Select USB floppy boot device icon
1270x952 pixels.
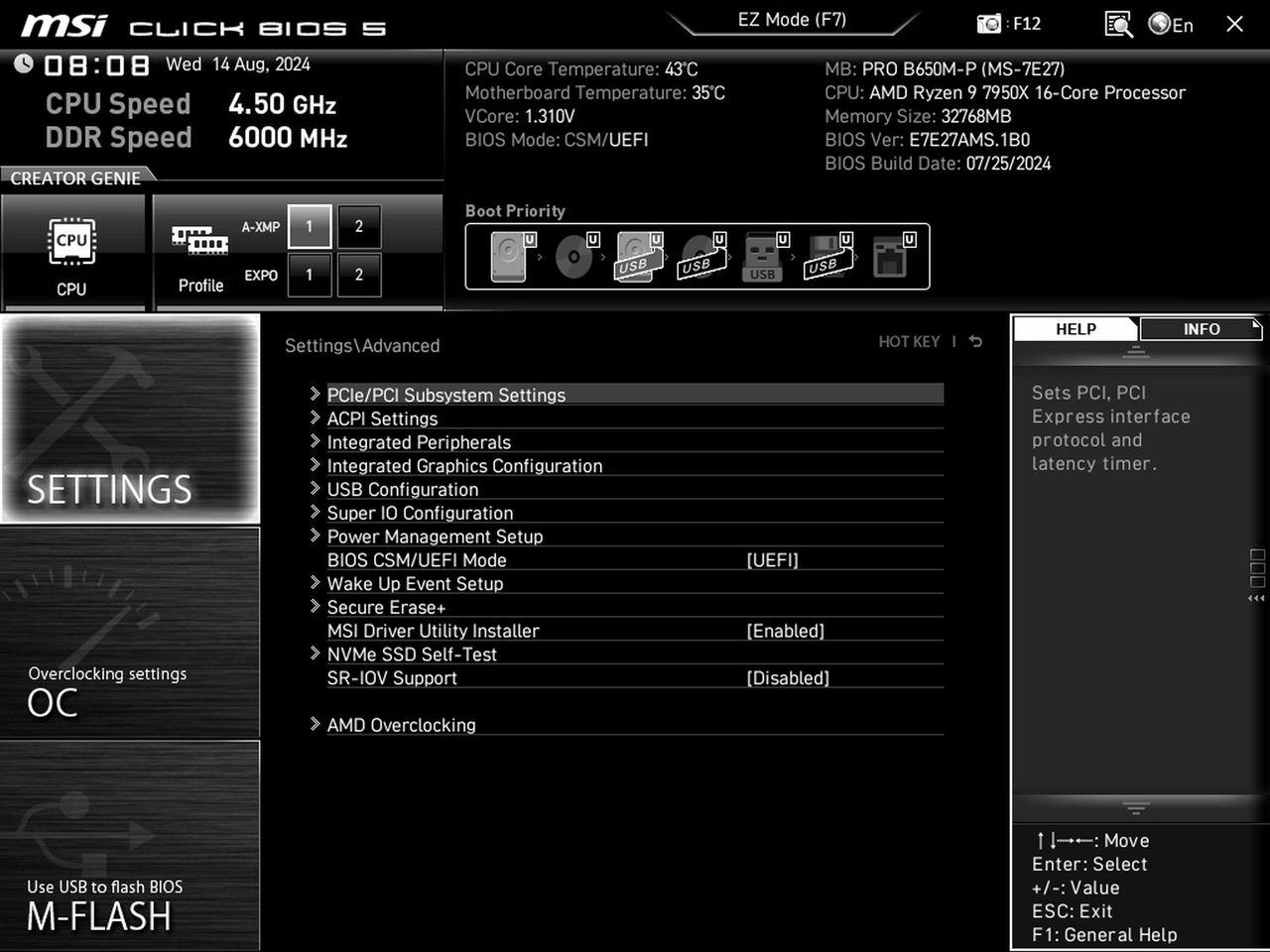827,257
